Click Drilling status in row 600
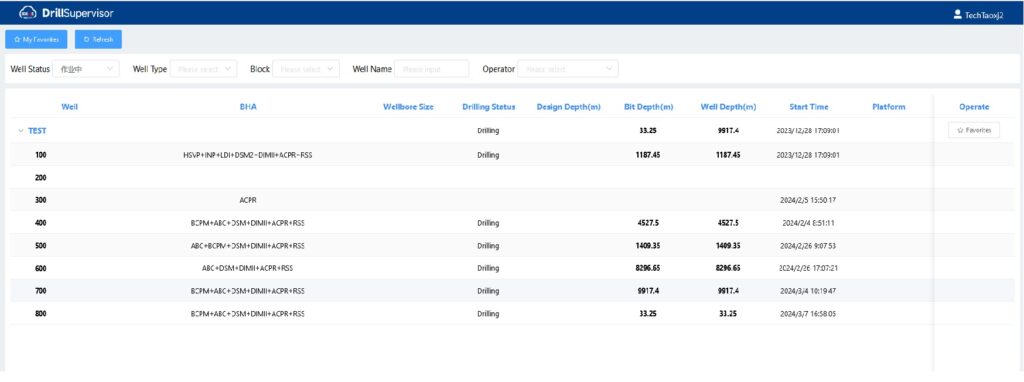Viewport: 1024px width, 382px height. [488, 268]
